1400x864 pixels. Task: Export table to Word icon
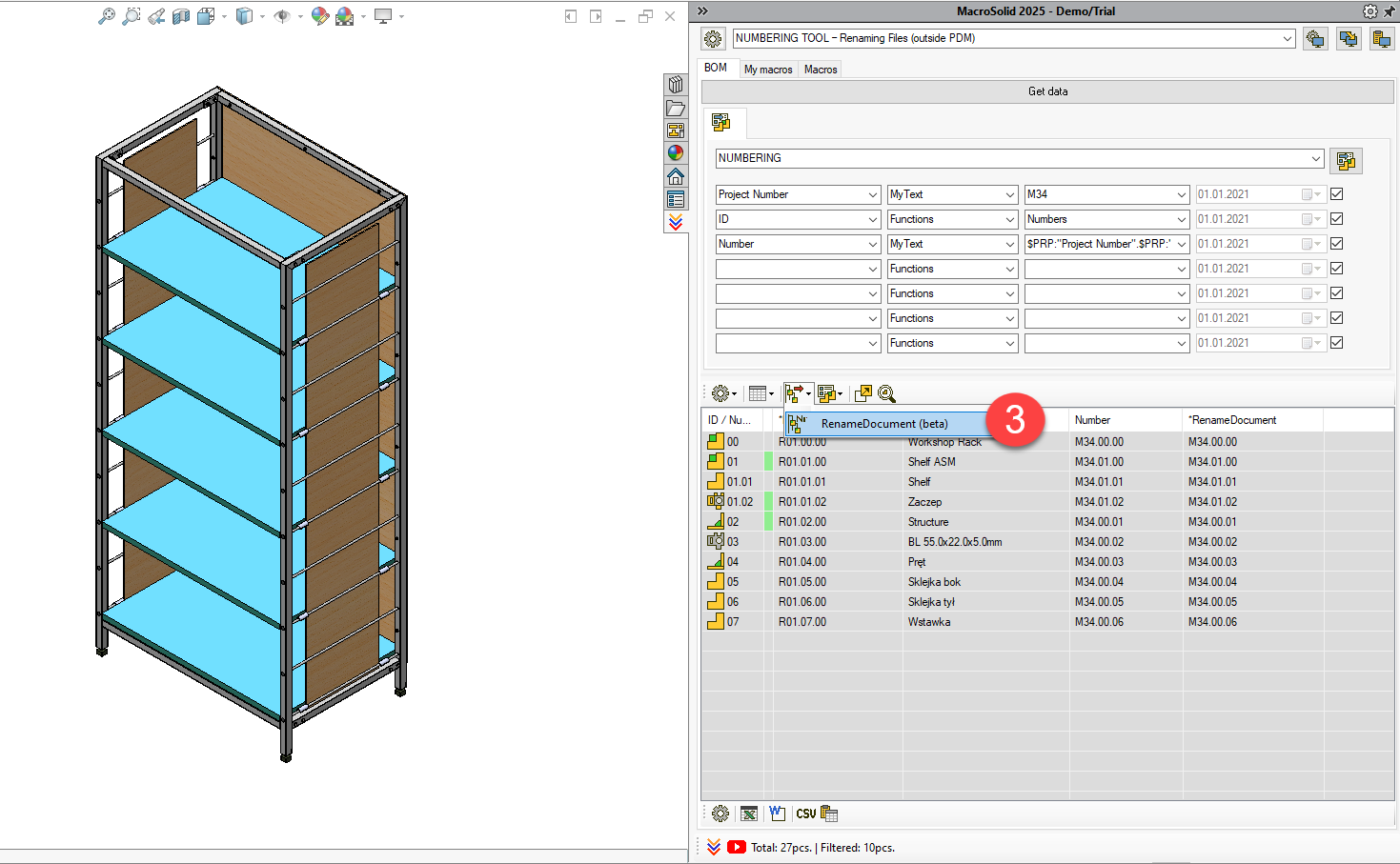[778, 814]
